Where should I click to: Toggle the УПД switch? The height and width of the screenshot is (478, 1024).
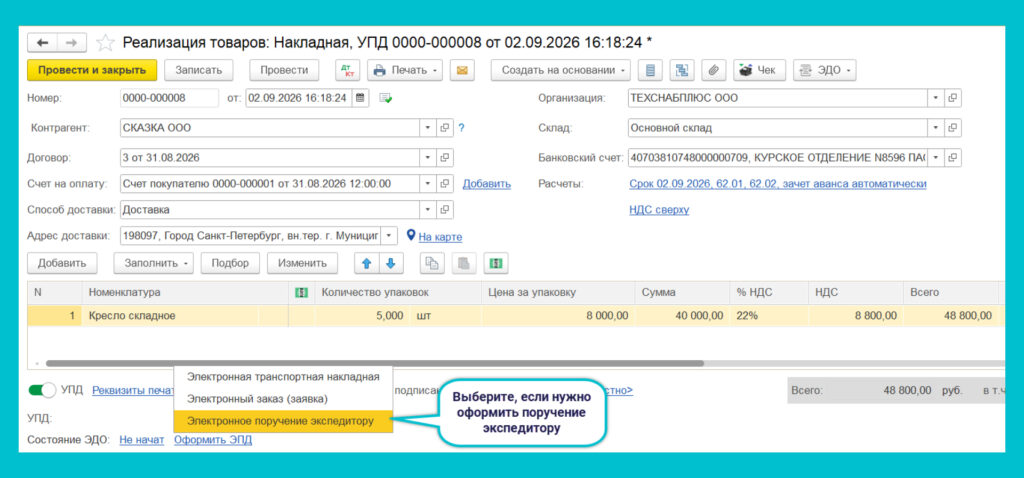42,390
